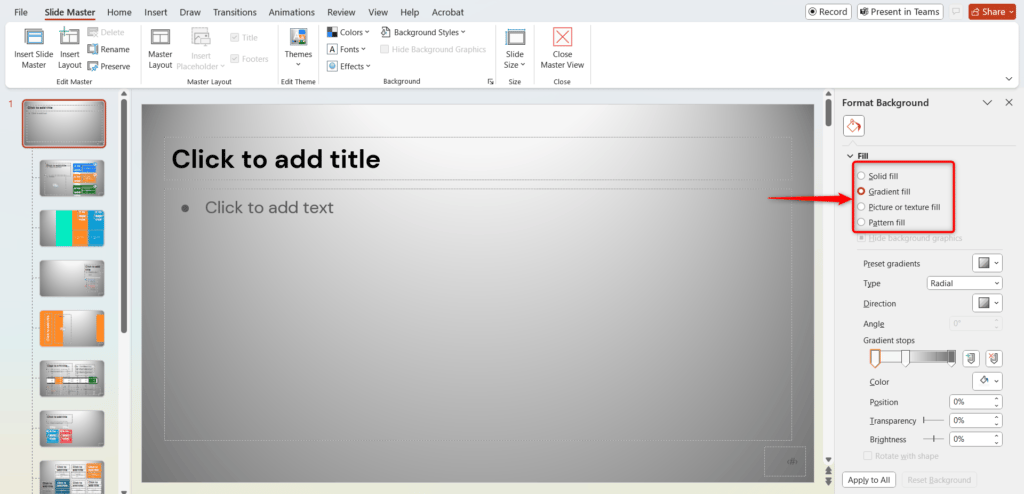
Task: Open the File menu
Action: point(21,12)
